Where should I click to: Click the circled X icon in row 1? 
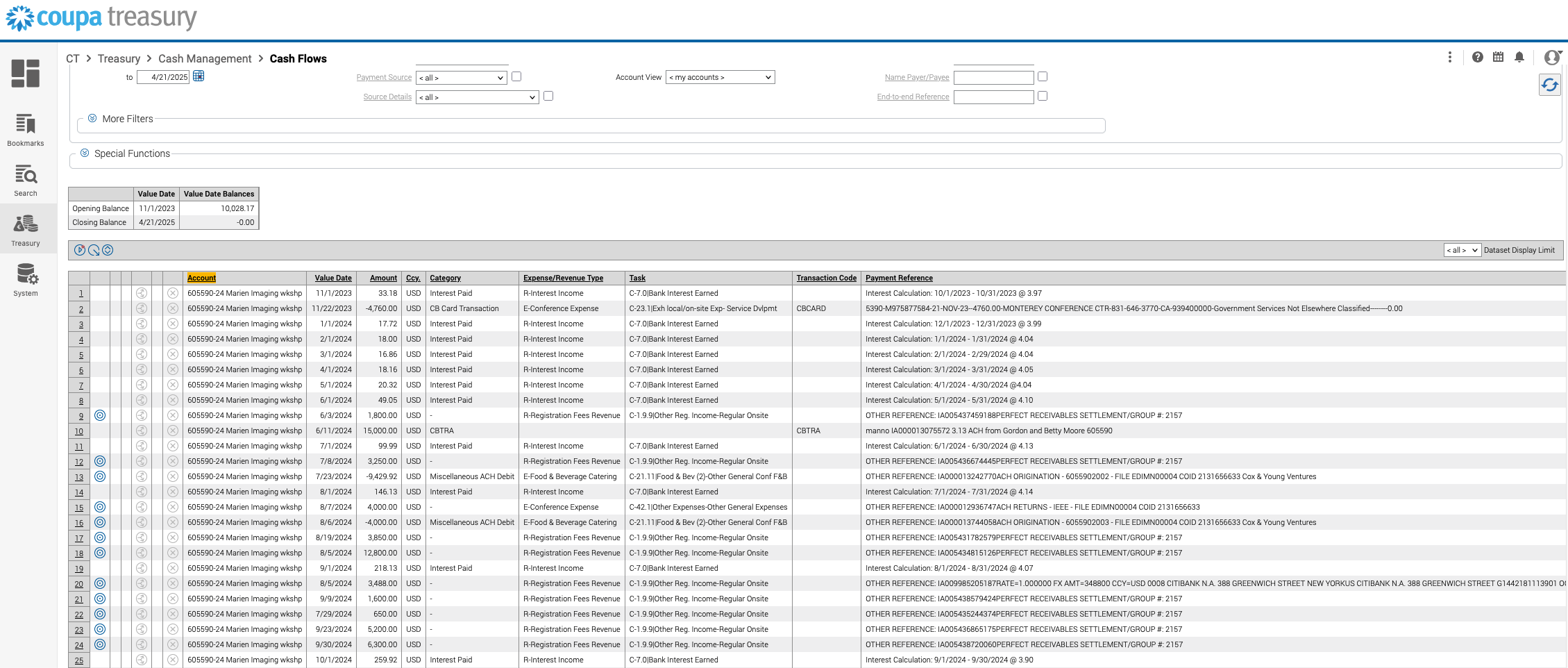point(173,293)
